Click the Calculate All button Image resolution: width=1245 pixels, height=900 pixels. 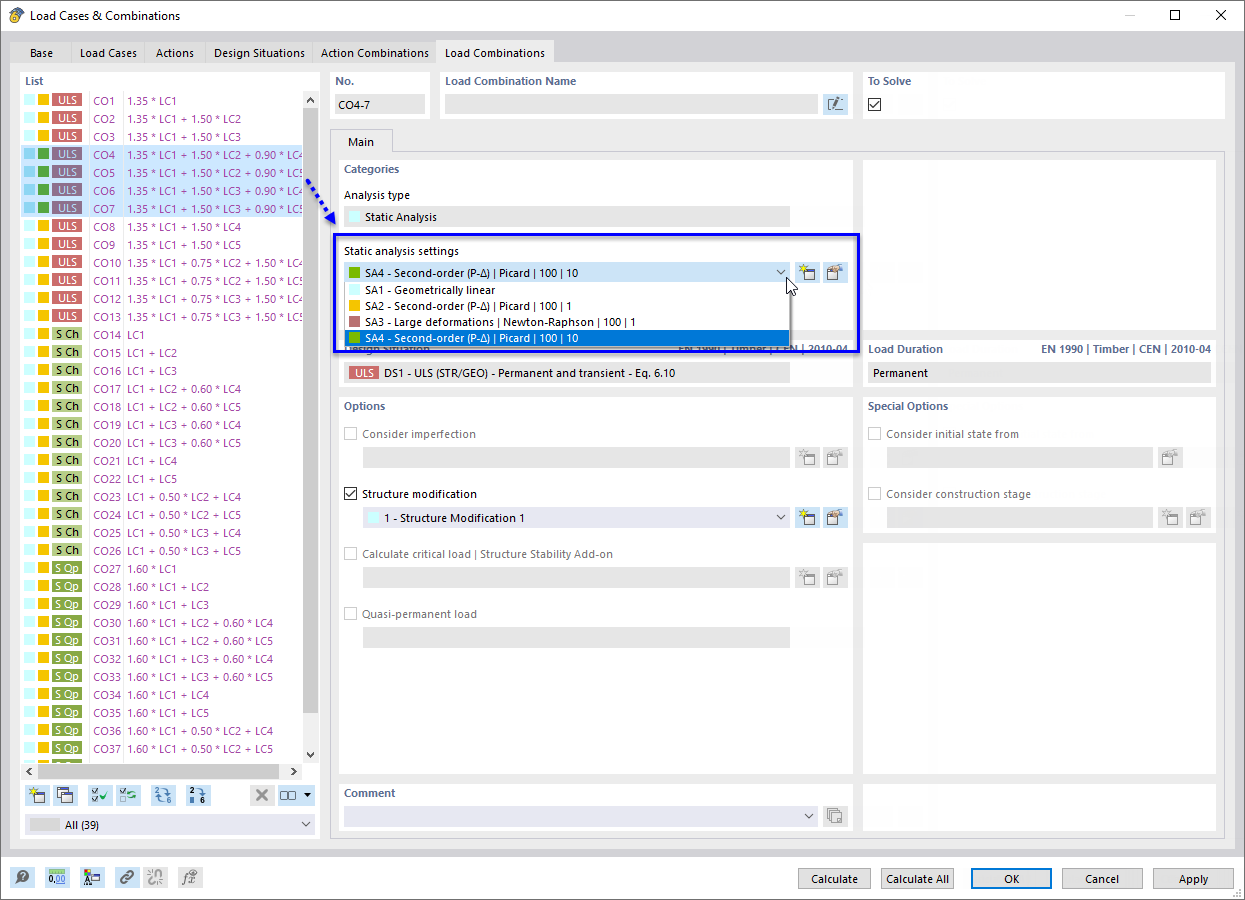pyautogui.click(x=916, y=878)
